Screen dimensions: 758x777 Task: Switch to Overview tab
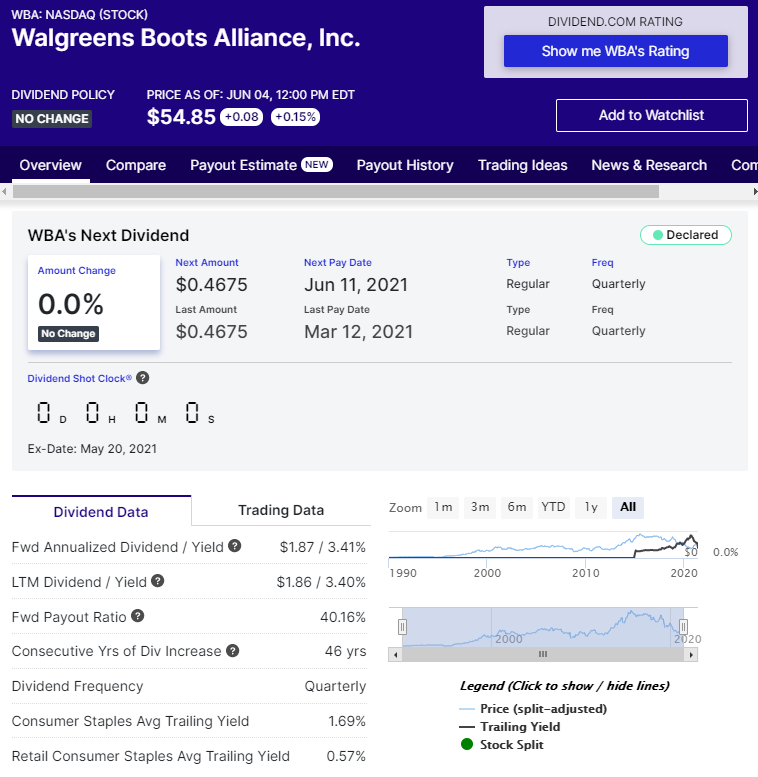pos(51,165)
